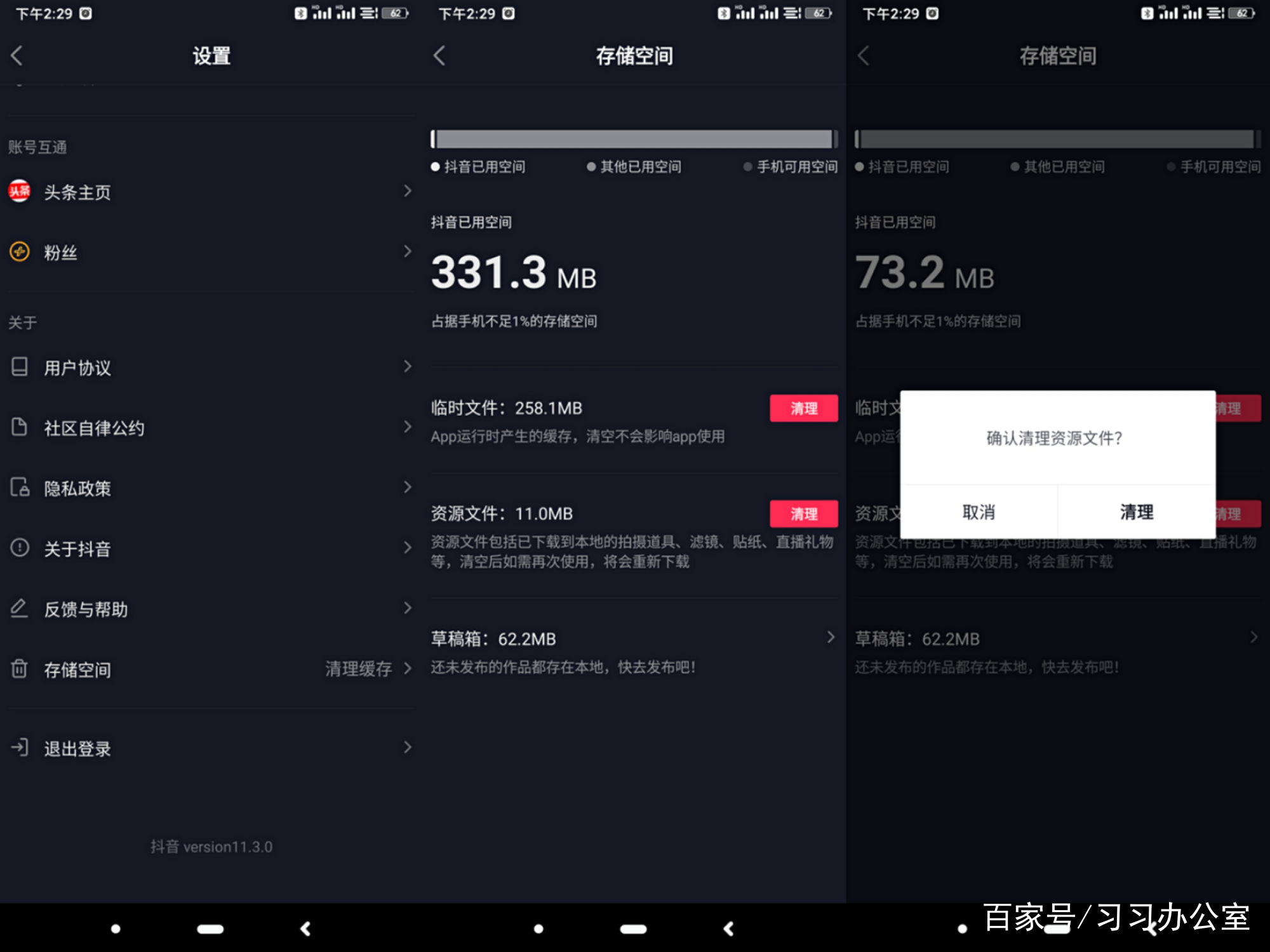Select the 粉丝 fans icon
The image size is (1270, 952).
pos(19,252)
